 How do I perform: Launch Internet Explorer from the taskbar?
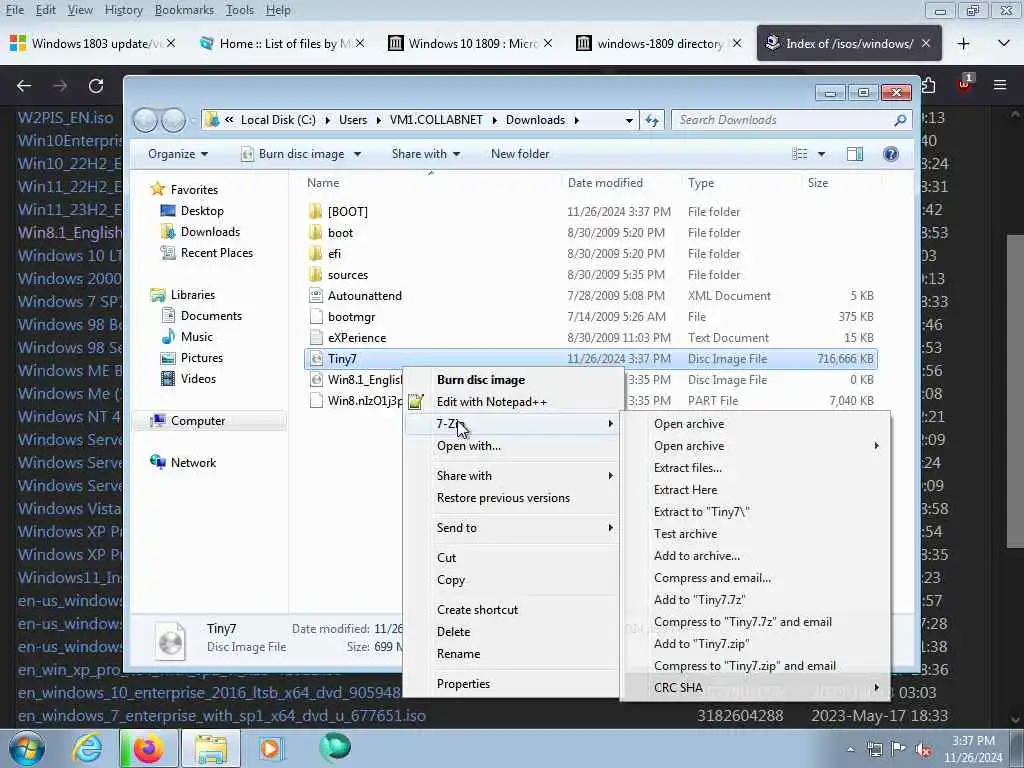(87, 748)
